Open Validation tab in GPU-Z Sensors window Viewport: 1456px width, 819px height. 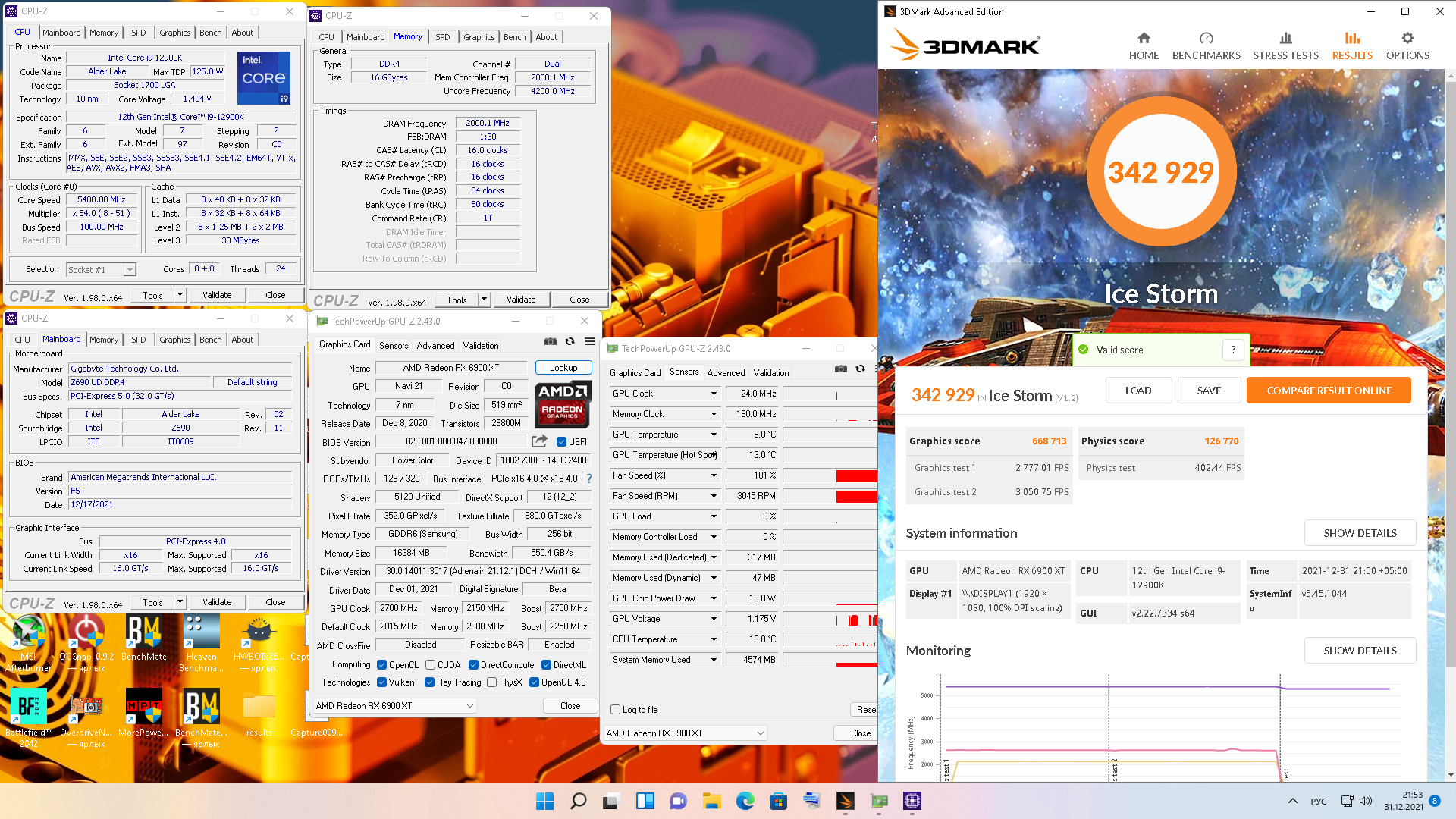tap(771, 372)
